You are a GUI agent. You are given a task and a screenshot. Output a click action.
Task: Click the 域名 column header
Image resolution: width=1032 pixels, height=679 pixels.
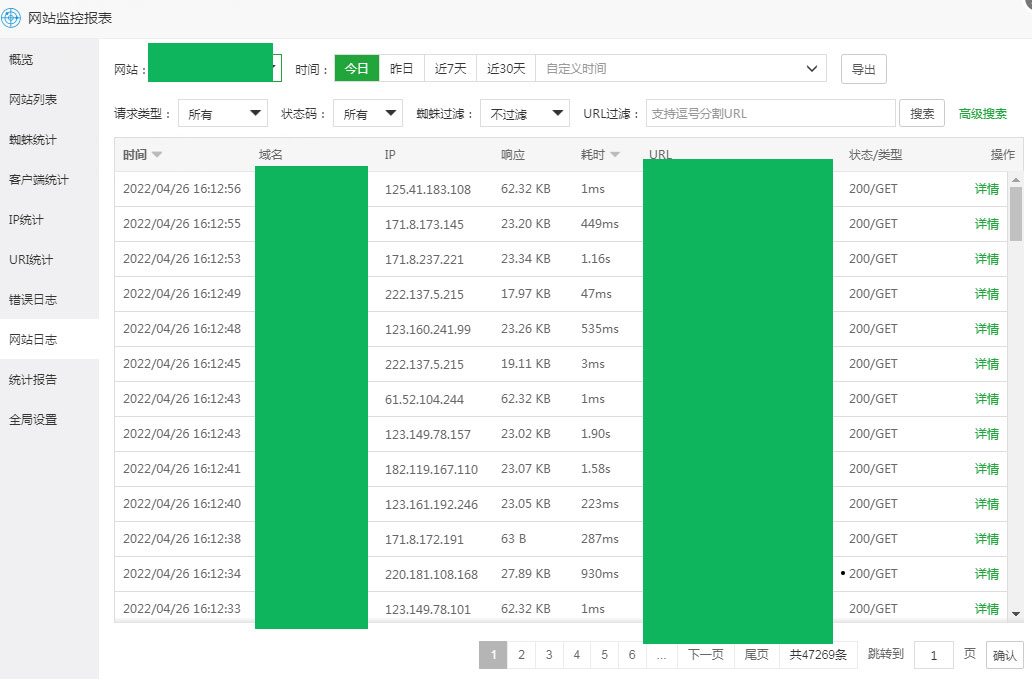click(271, 155)
